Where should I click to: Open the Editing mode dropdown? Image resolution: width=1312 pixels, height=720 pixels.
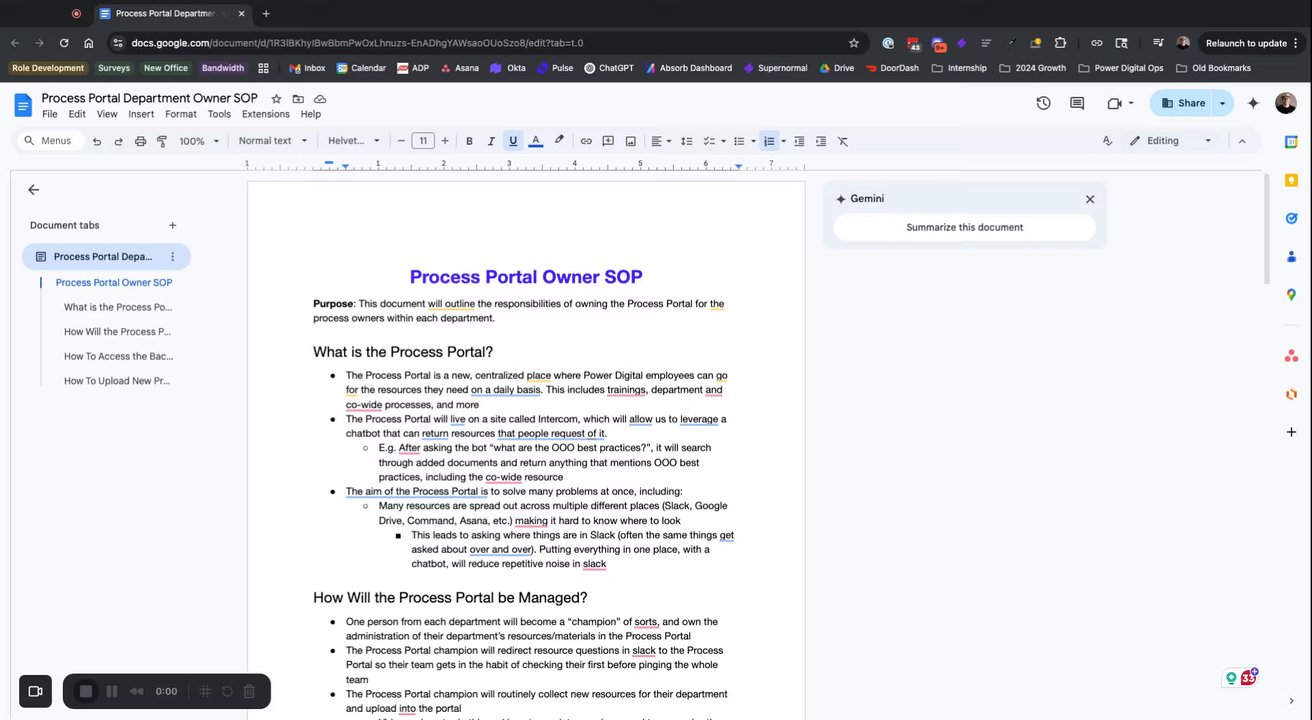point(1170,141)
